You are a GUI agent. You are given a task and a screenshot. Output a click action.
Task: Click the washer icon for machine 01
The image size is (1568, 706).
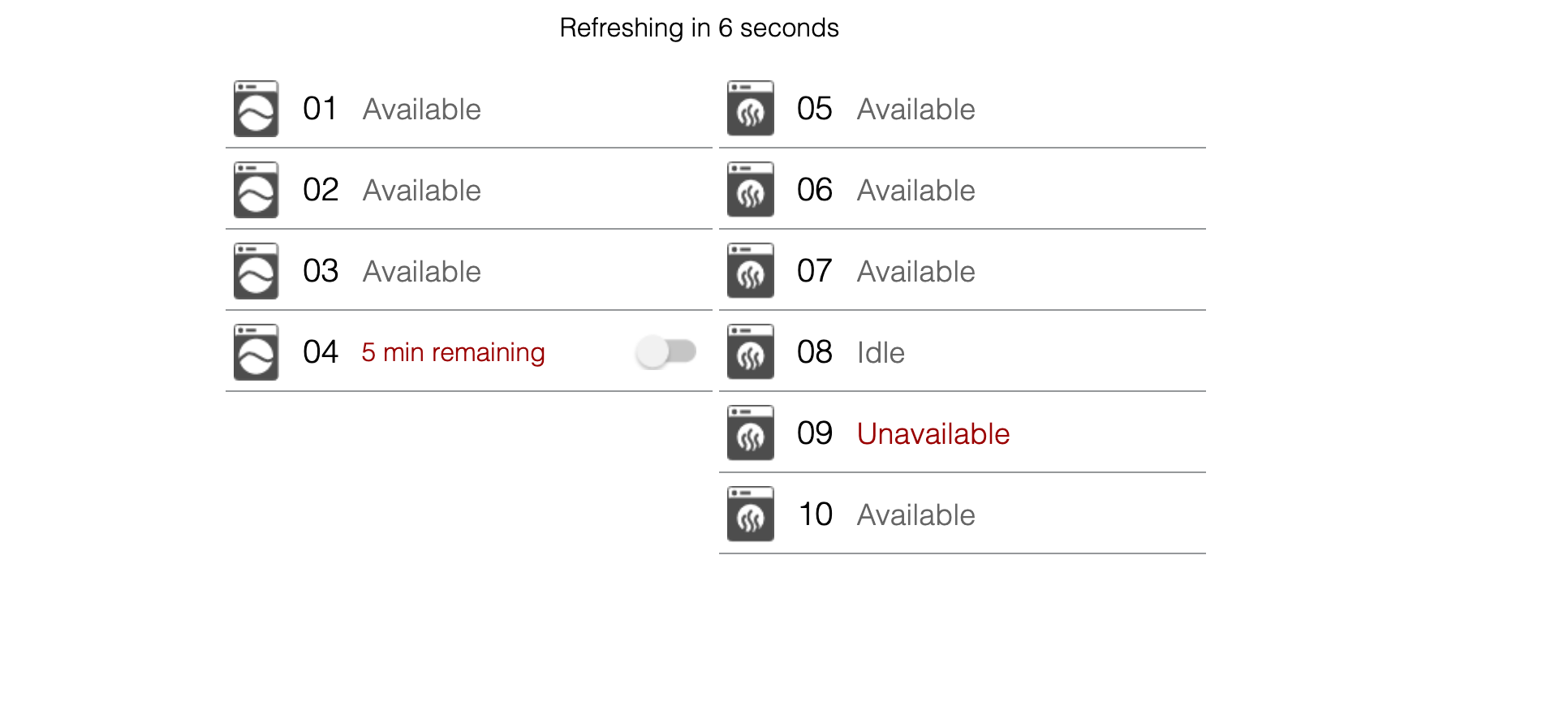(256, 109)
